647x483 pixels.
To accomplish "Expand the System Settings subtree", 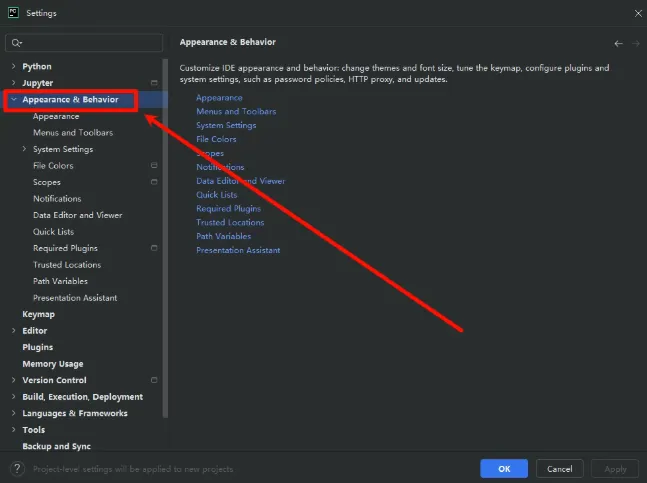I will tap(24, 149).
